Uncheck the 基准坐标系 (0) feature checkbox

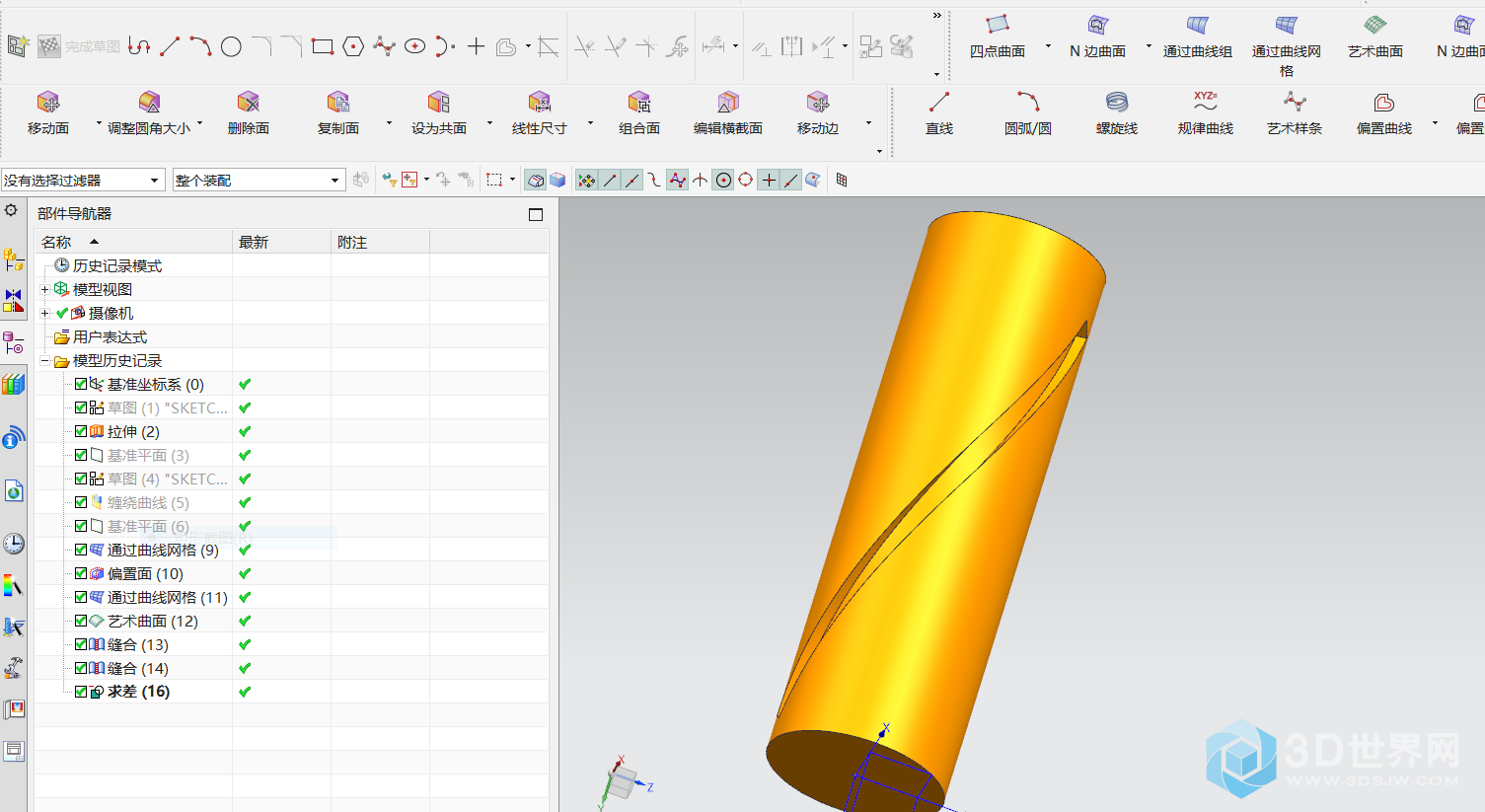pyautogui.click(x=81, y=384)
